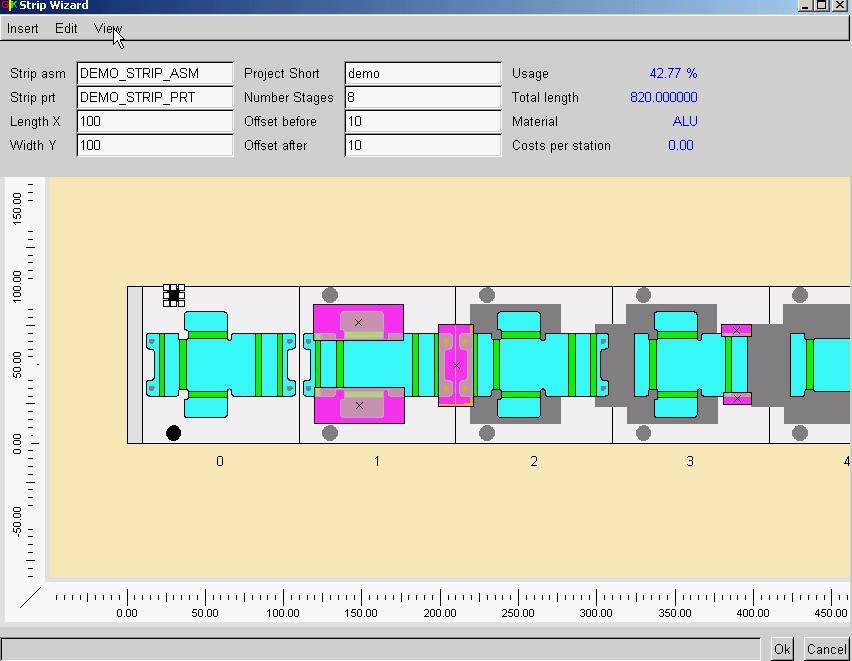Viewport: 852px width, 661px height.
Task: Click the Project Short input field
Action: click(x=423, y=73)
